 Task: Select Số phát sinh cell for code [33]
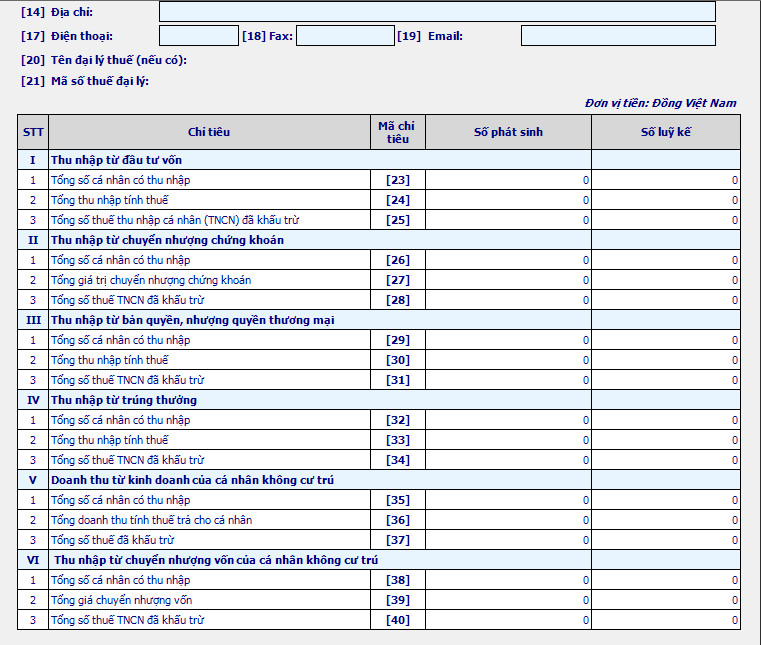click(508, 440)
